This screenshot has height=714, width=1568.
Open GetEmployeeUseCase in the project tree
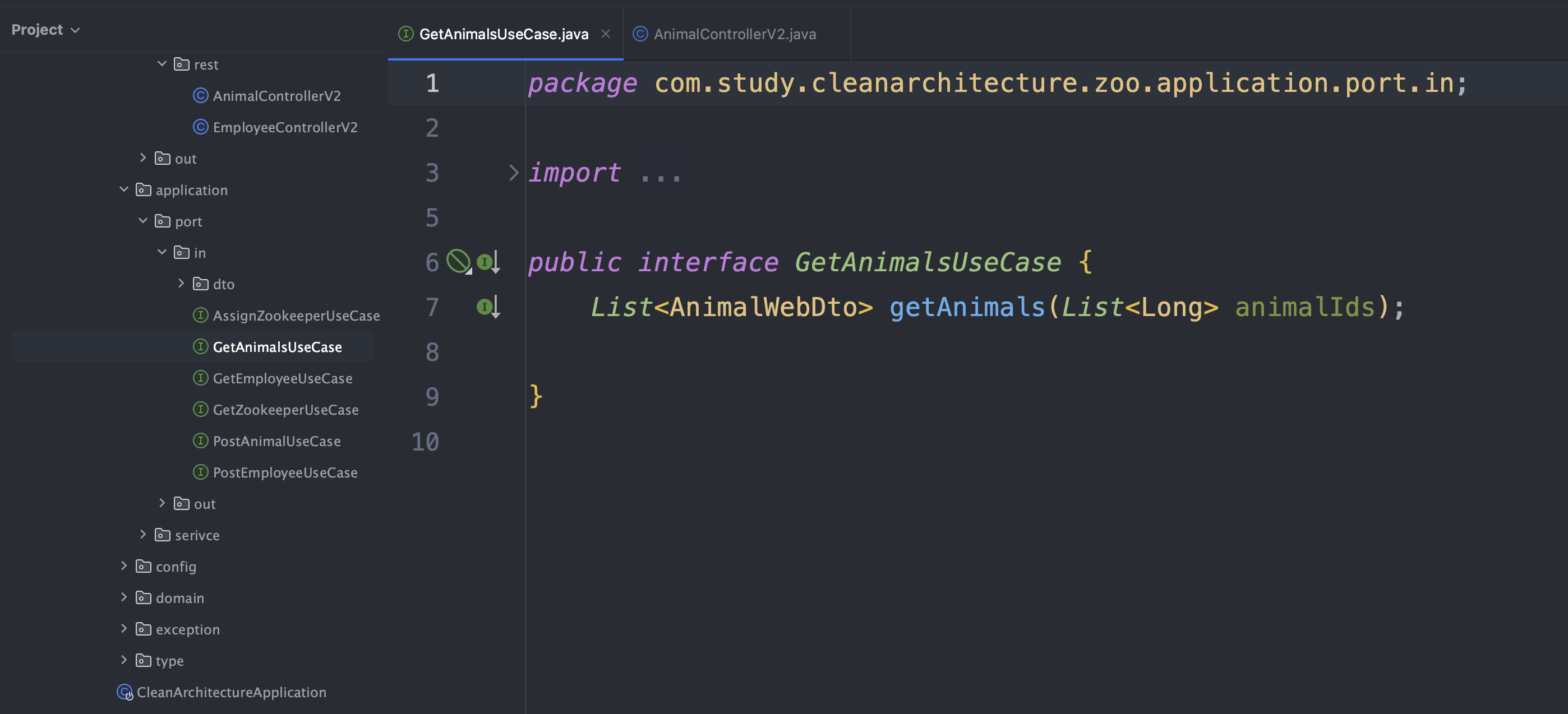[283, 378]
